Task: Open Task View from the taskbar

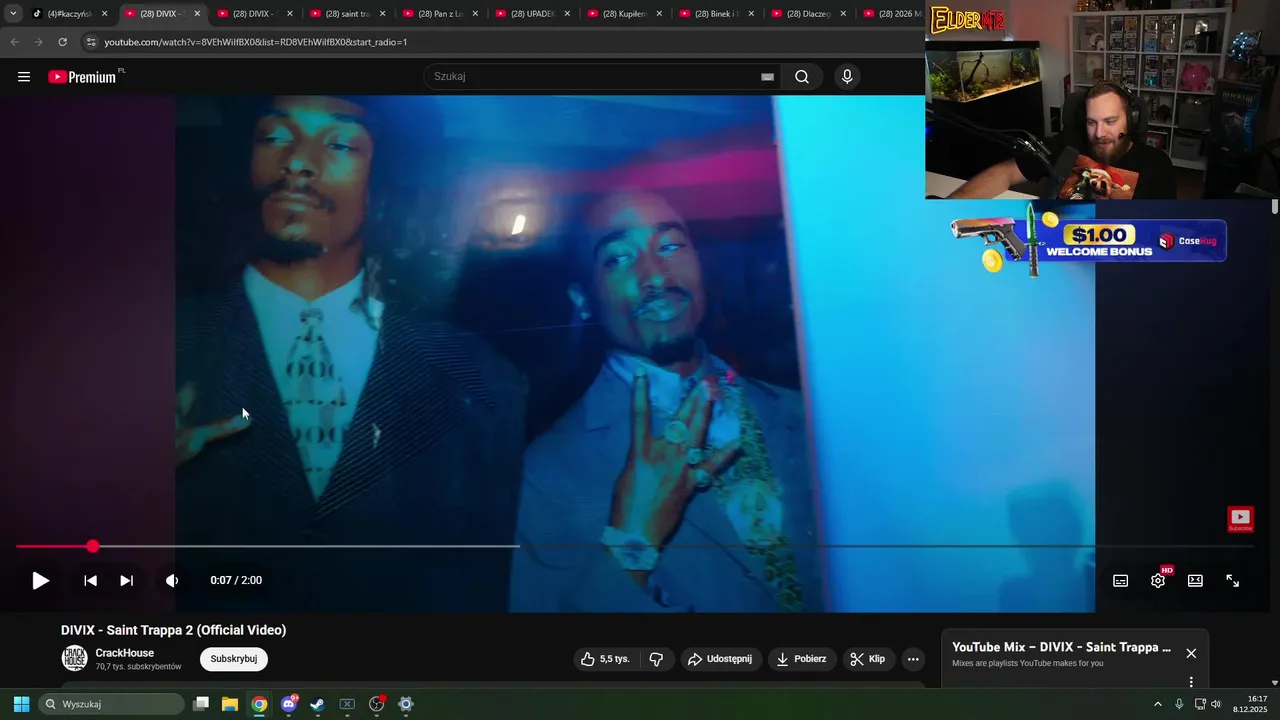Action: 201,704
